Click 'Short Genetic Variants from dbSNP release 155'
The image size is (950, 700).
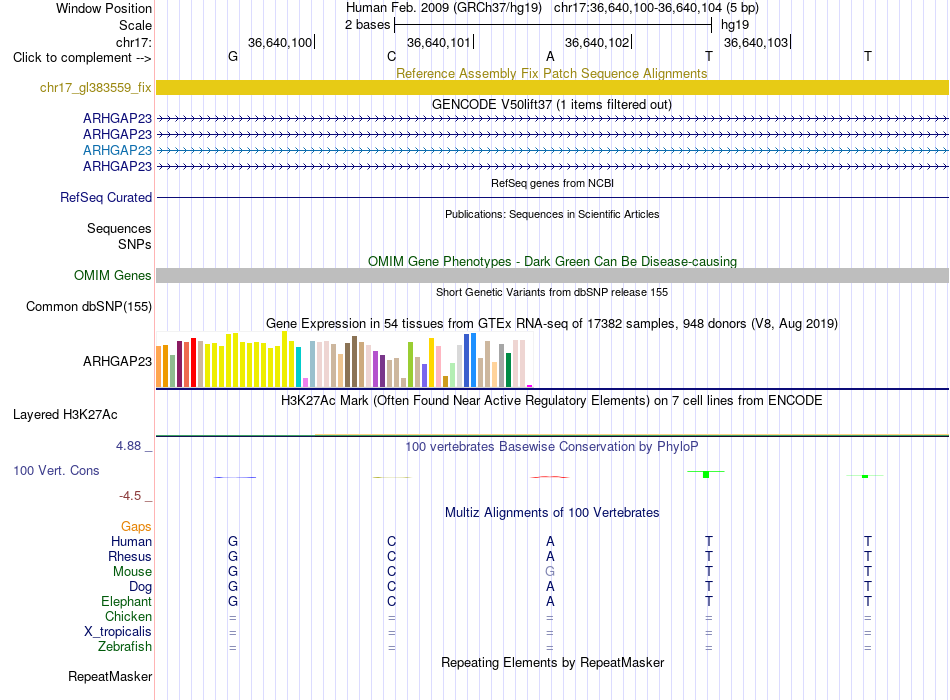tap(552, 293)
